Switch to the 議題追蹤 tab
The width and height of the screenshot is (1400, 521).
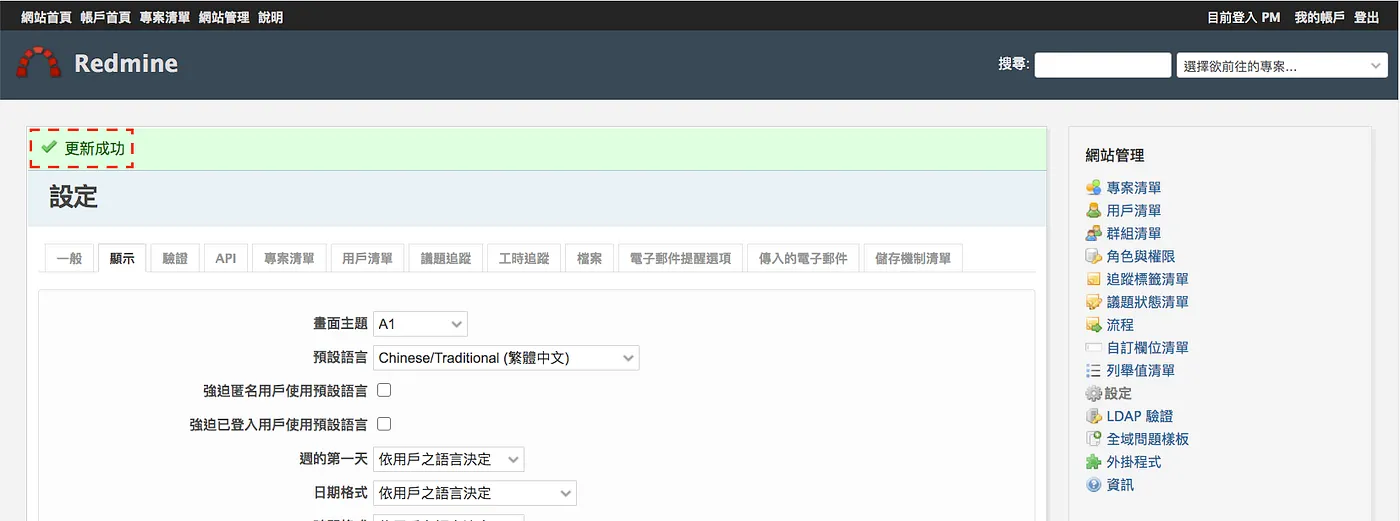tap(446, 258)
